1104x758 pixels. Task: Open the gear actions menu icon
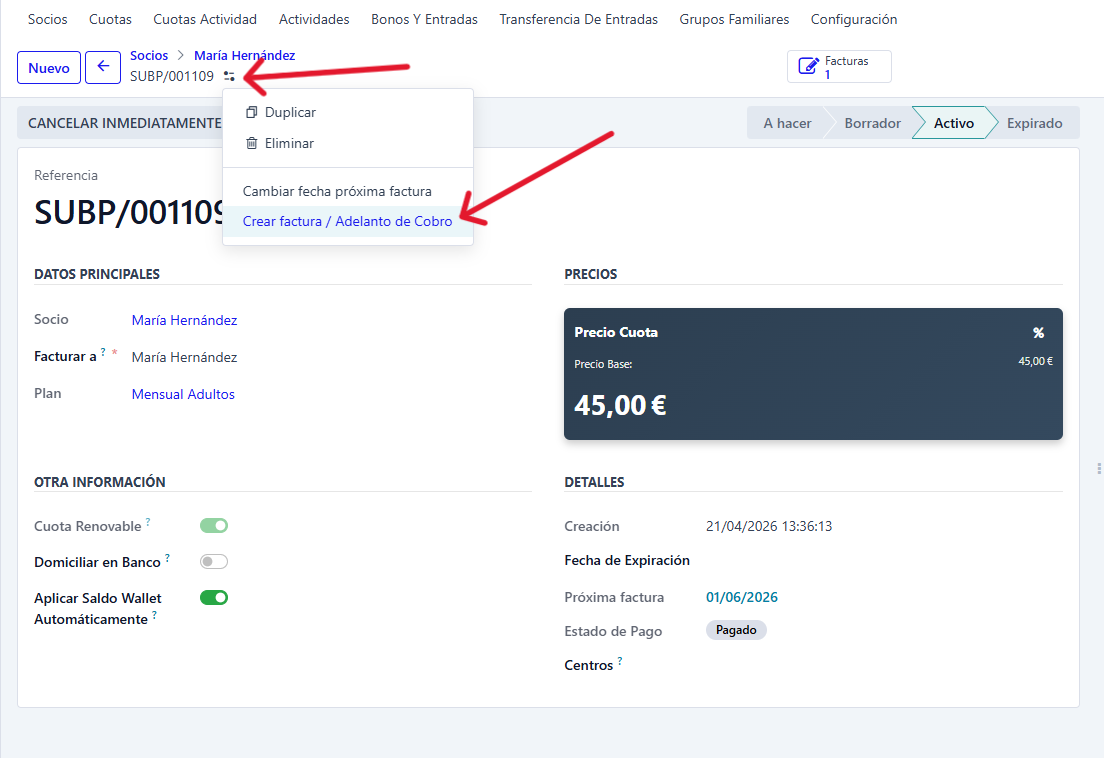coord(230,76)
